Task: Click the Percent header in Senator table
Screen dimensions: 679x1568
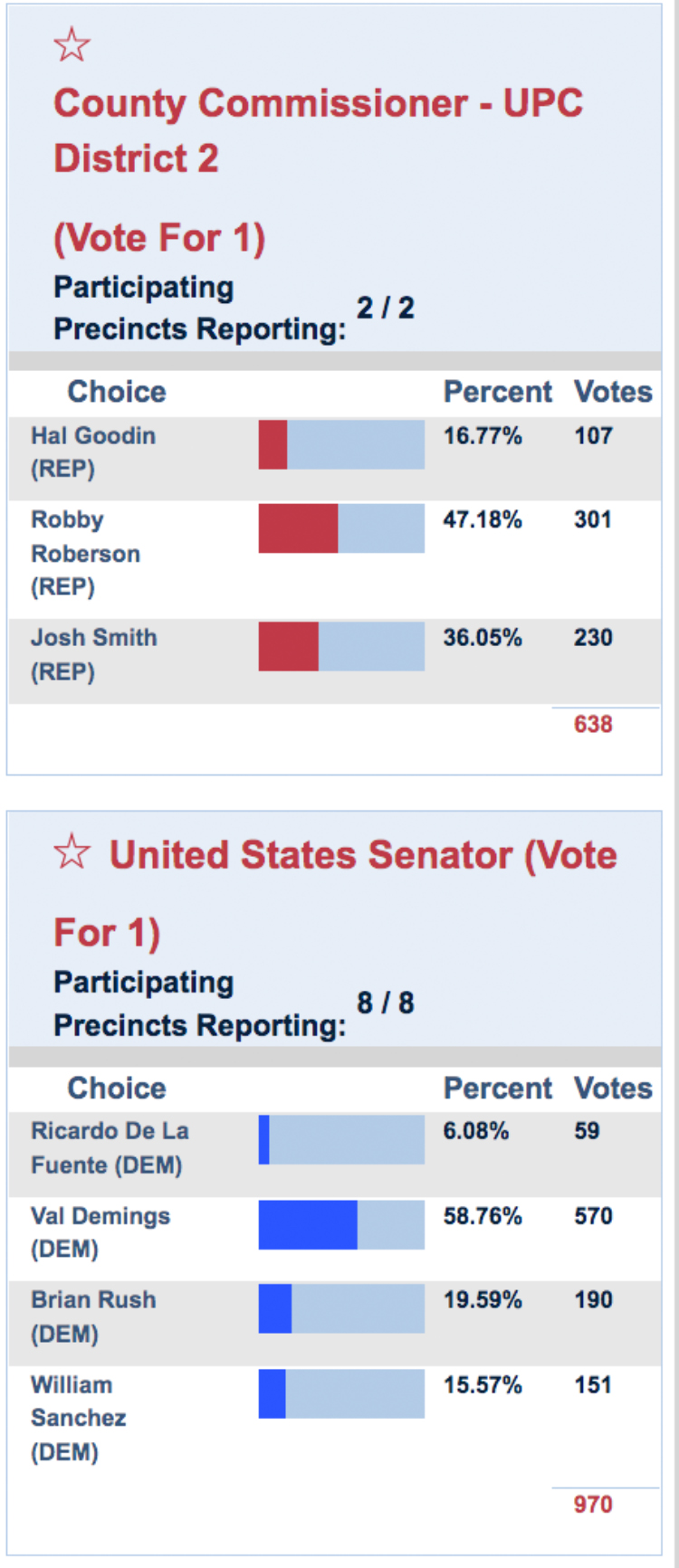Action: [497, 1088]
